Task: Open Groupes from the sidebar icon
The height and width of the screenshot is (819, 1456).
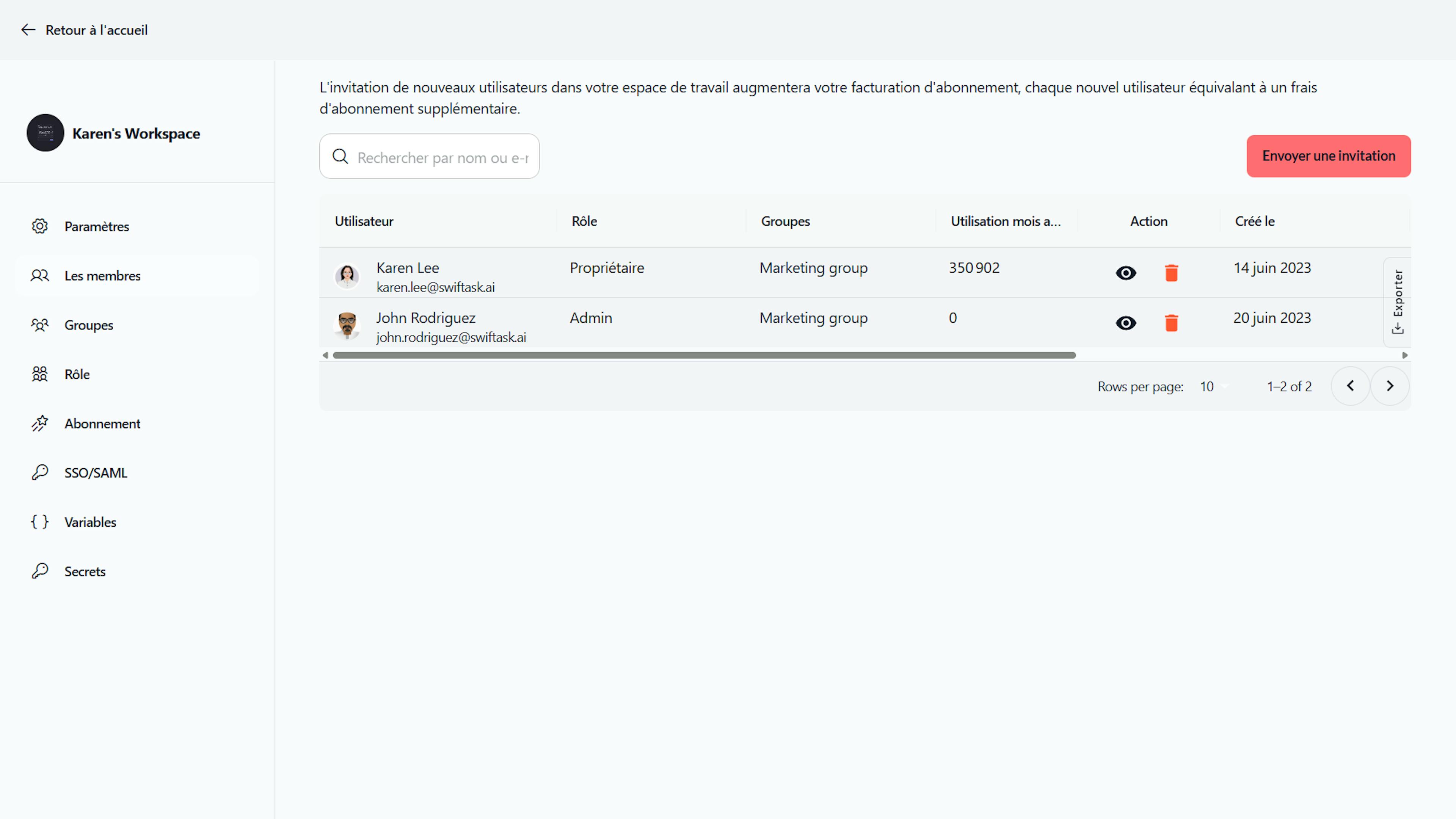Action: coord(39,325)
